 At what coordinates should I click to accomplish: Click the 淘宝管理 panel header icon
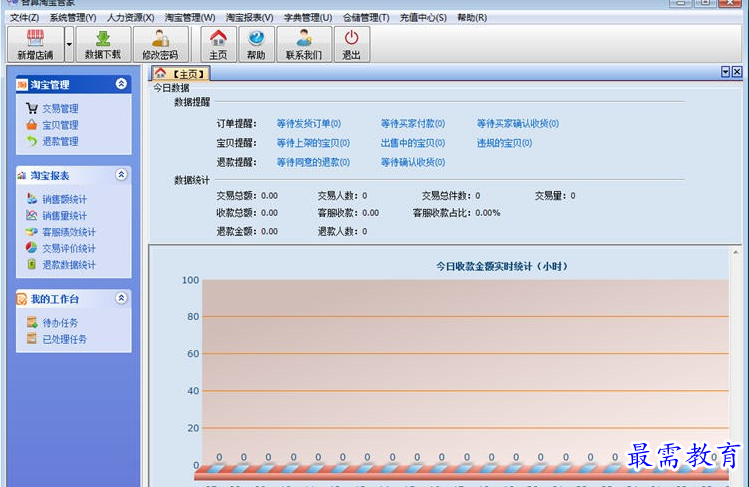[x=22, y=85]
